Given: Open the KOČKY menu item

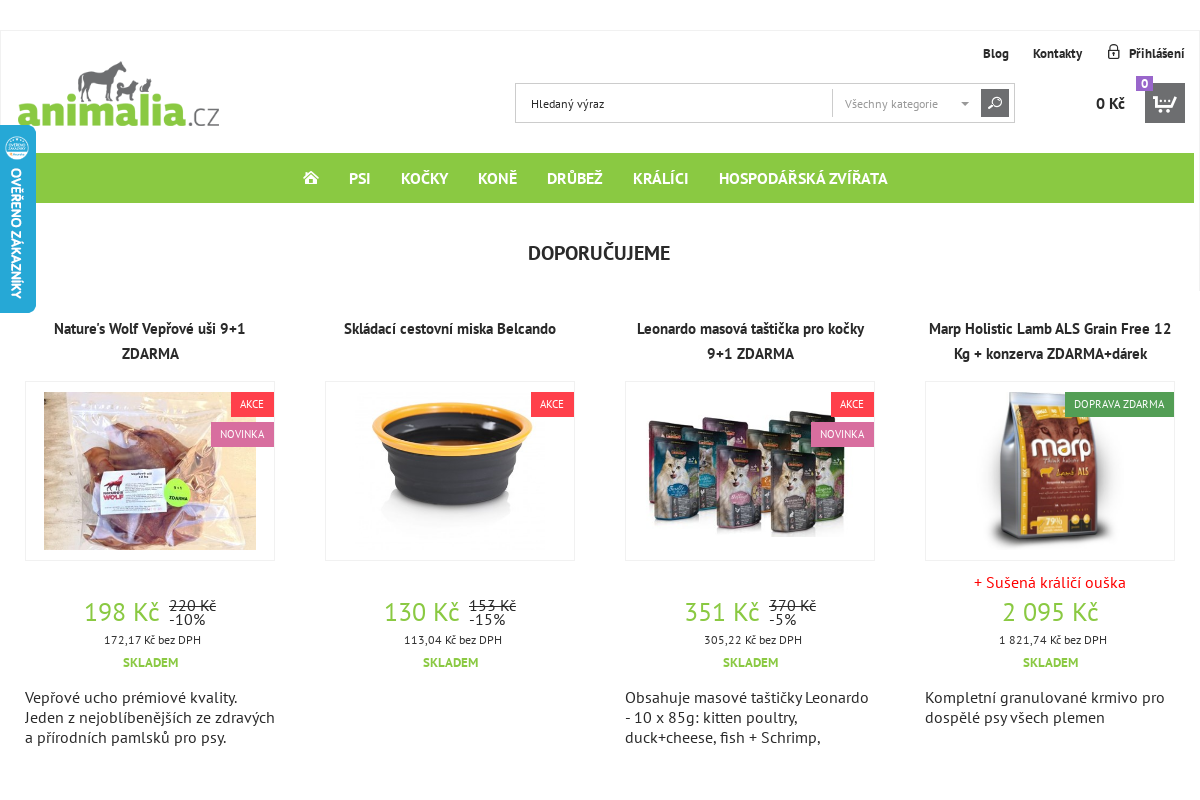Looking at the screenshot, I should point(424,178).
